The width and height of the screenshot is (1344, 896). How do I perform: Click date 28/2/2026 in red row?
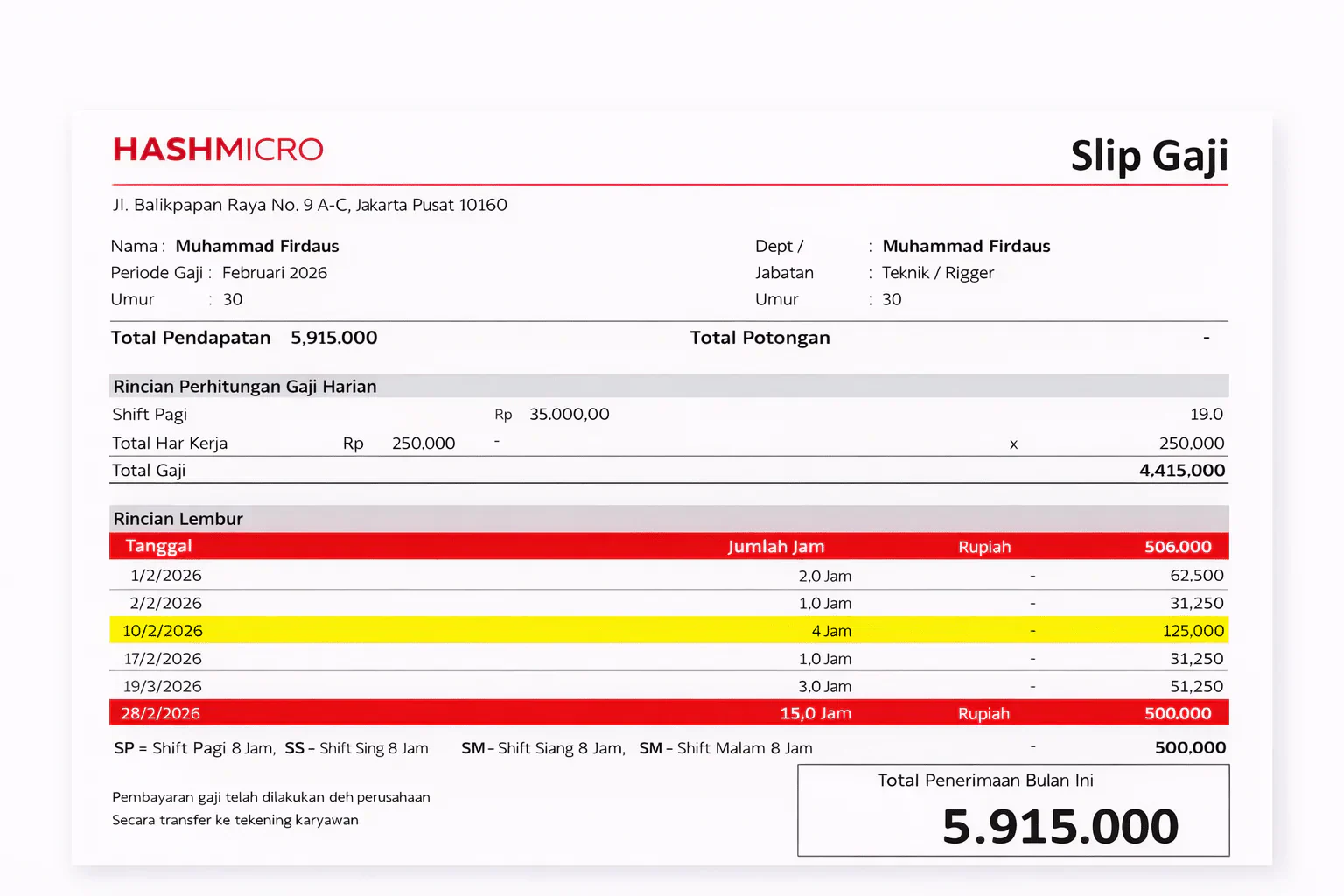(161, 713)
